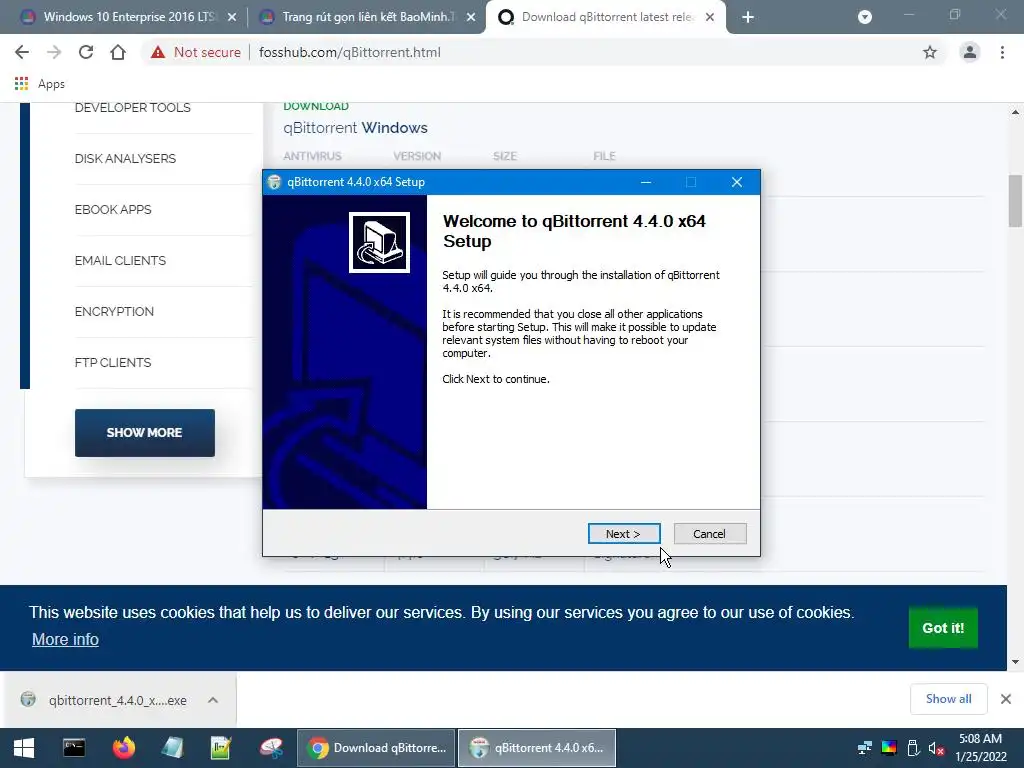The image size is (1024, 768).
Task: Switch to the Trang rút gọn liên kết tab
Action: [x=366, y=17]
